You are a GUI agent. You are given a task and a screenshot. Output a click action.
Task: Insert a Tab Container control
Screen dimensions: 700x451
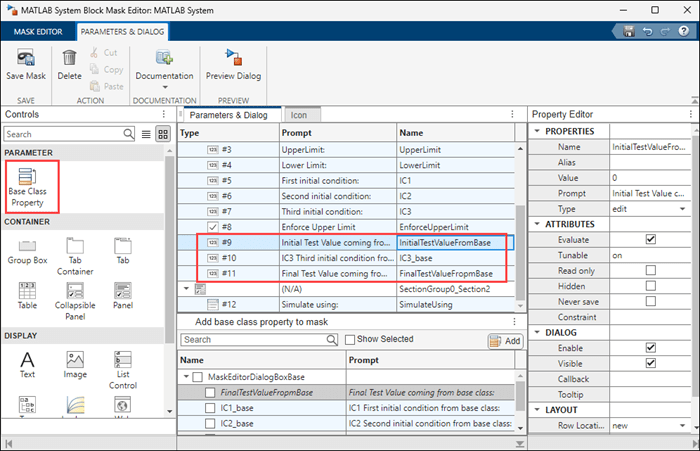point(75,247)
